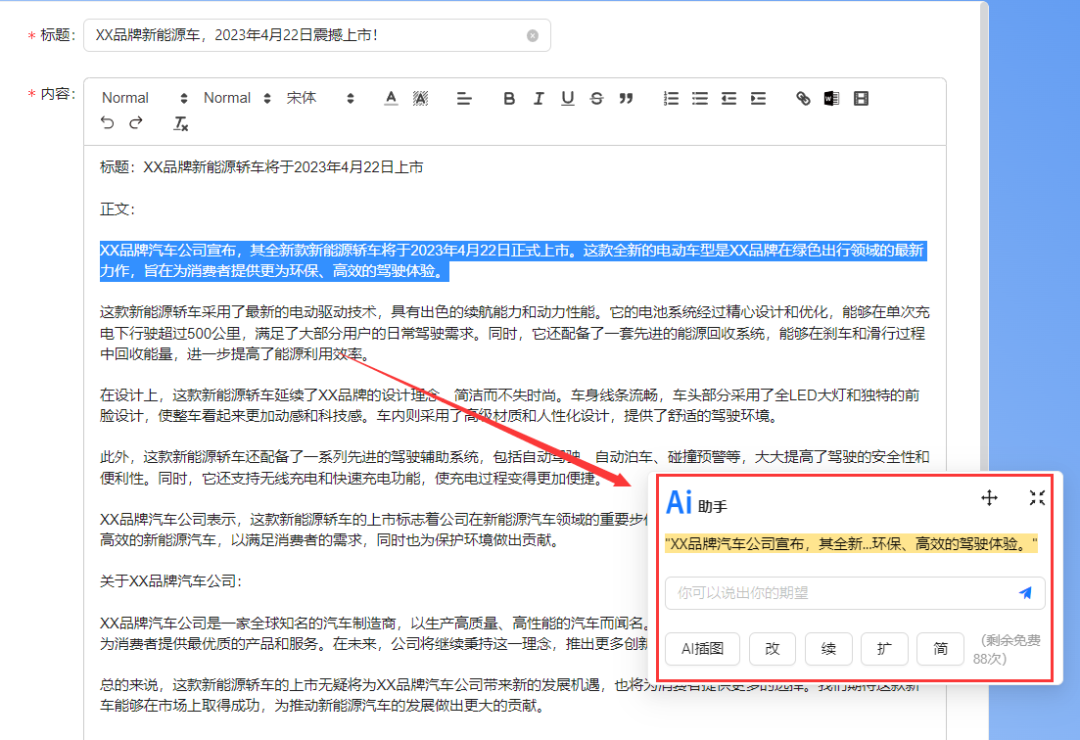Image resolution: width=1080 pixels, height=740 pixels.
Task: Apply bullet list formatting
Action: (700, 99)
